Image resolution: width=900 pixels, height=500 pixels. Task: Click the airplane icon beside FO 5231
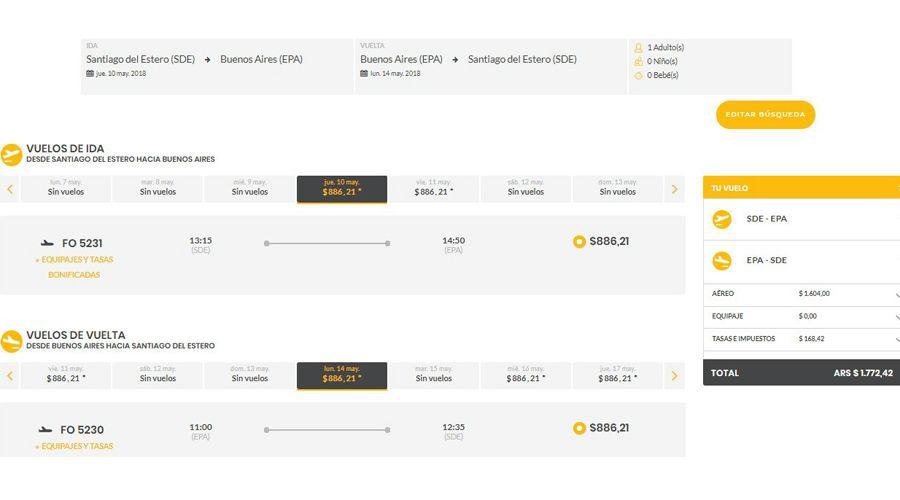(x=46, y=243)
